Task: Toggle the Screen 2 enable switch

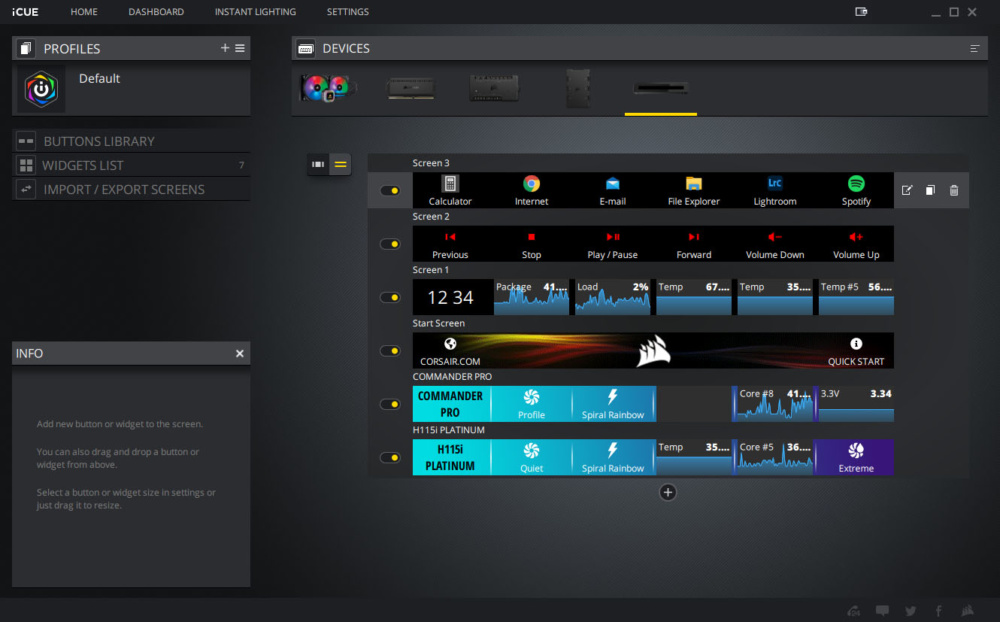Action: (x=390, y=244)
